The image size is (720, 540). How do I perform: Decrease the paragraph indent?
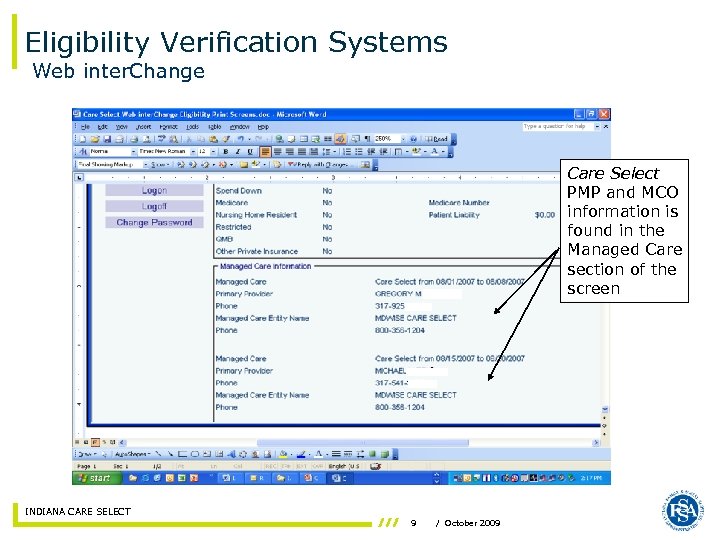click(x=371, y=152)
